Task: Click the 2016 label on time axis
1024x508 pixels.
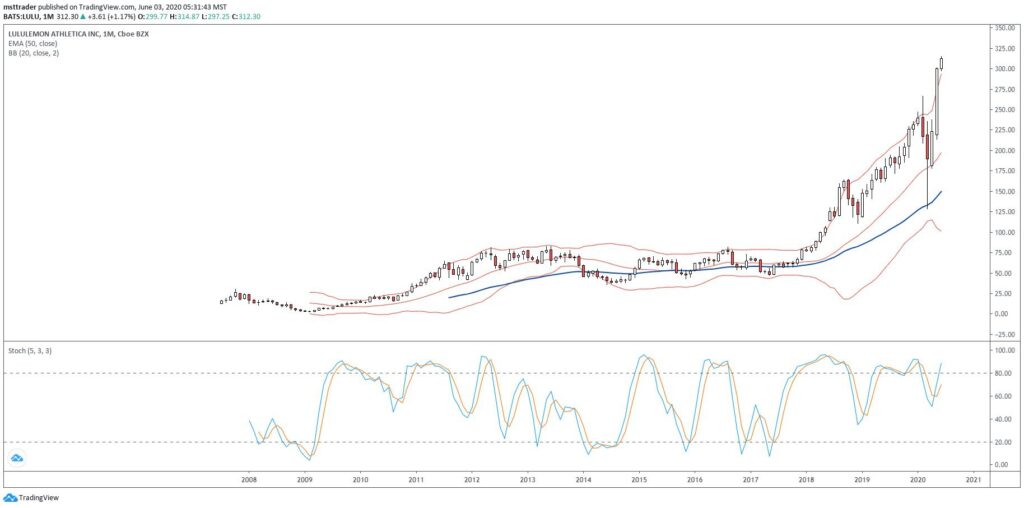Action: (x=695, y=479)
